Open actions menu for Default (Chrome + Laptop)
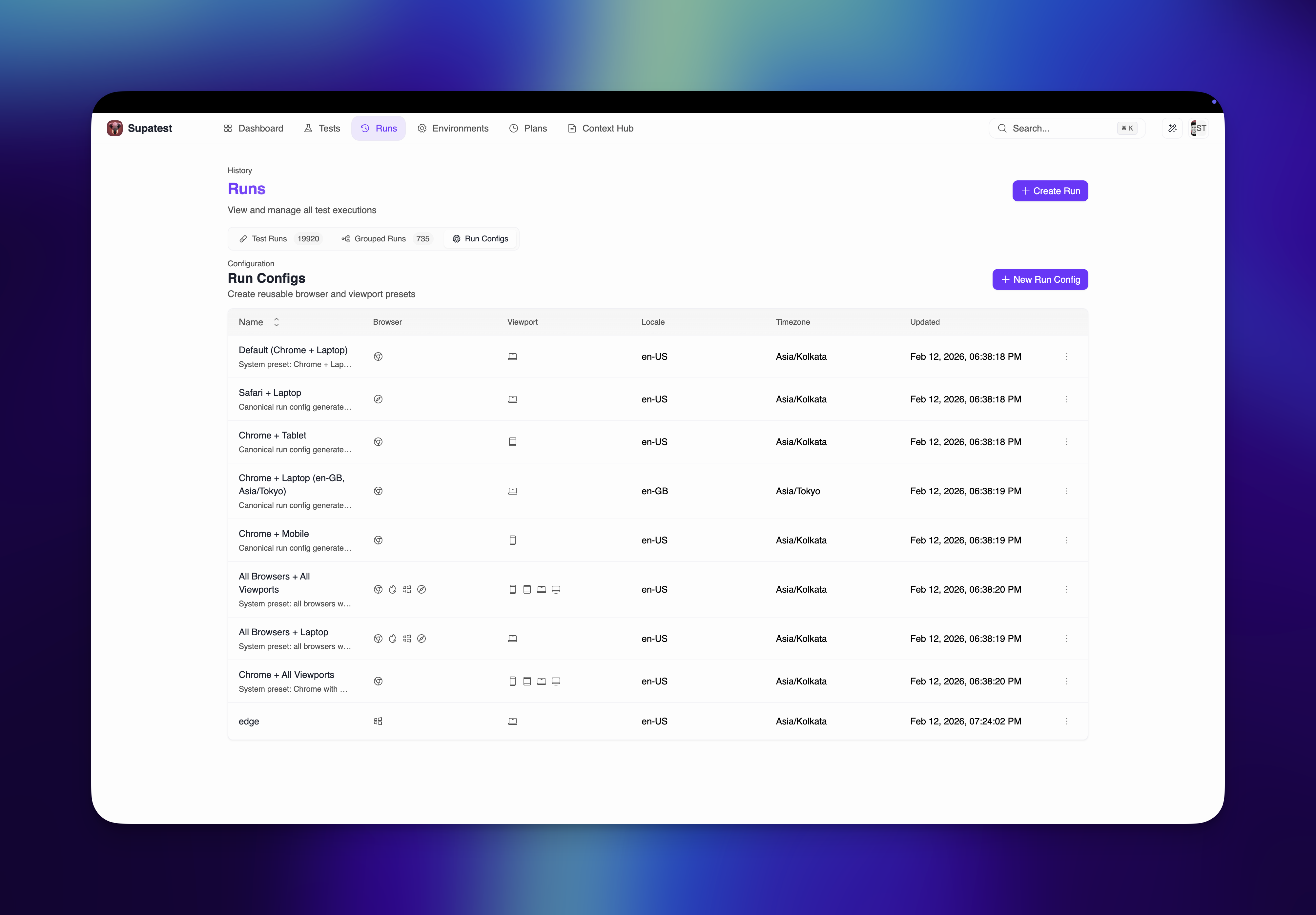 1066,356
